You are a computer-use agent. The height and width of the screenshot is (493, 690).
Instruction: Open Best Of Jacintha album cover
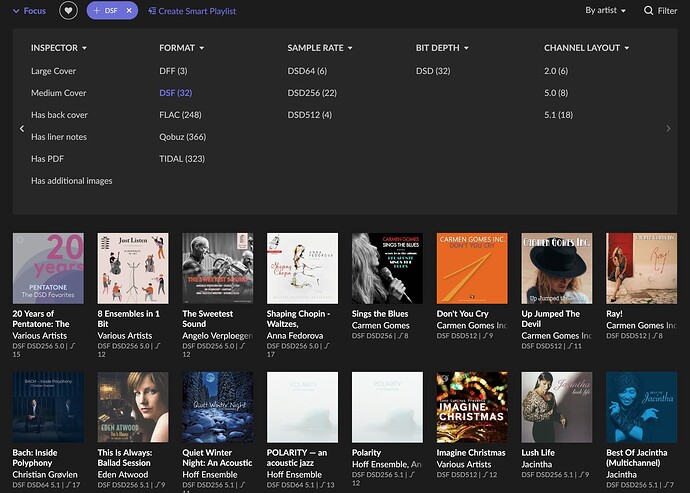click(x=642, y=407)
